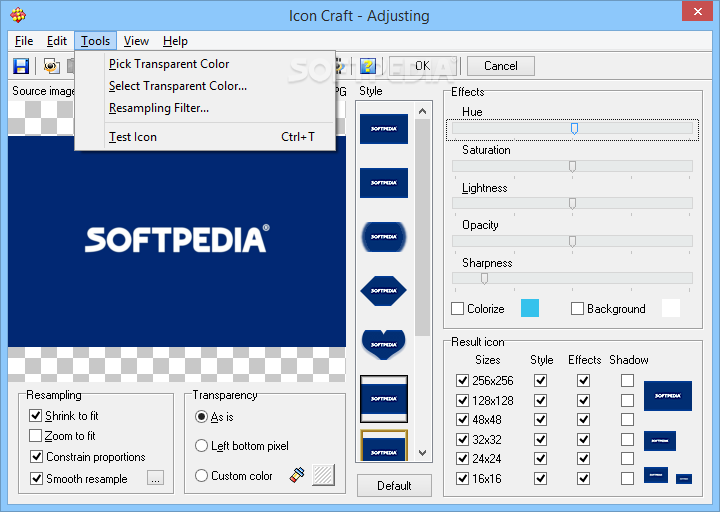Viewport: 720px width, 512px height.
Task: Open Resampling Filter... from Tools menu
Action: tap(205, 108)
